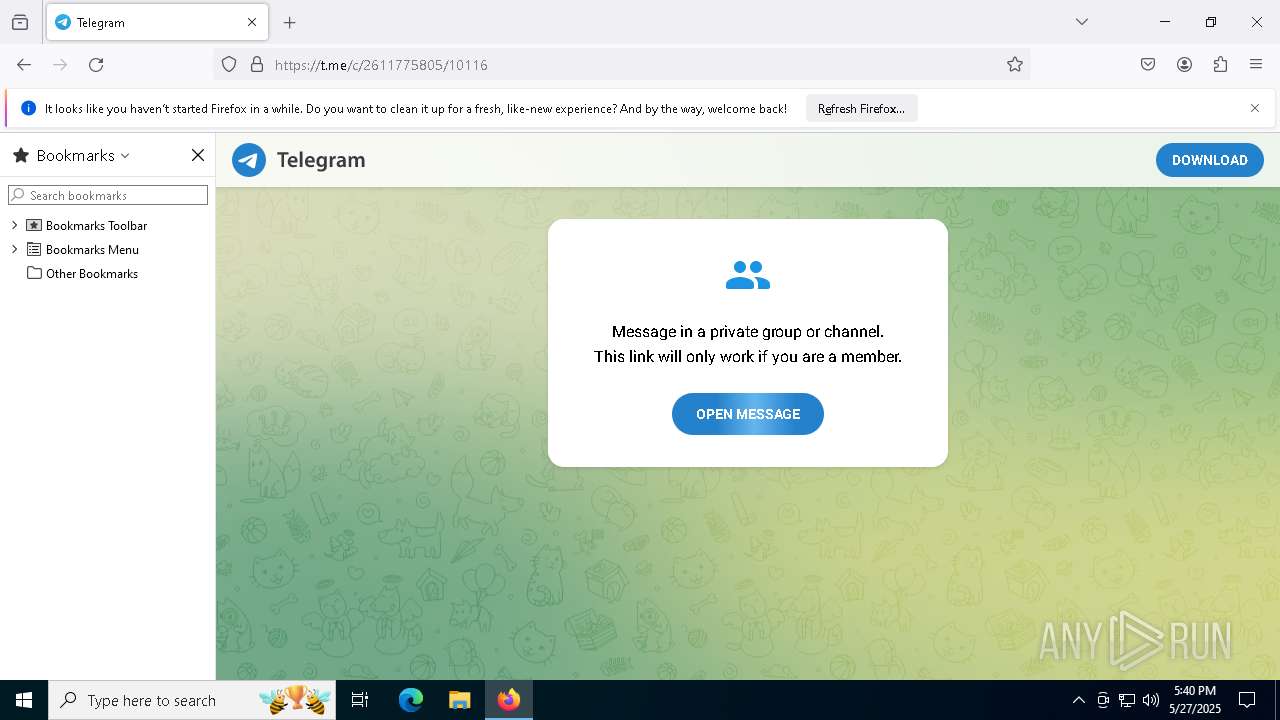Image resolution: width=1280 pixels, height=720 pixels.
Task: Open Task View
Action: (360, 700)
